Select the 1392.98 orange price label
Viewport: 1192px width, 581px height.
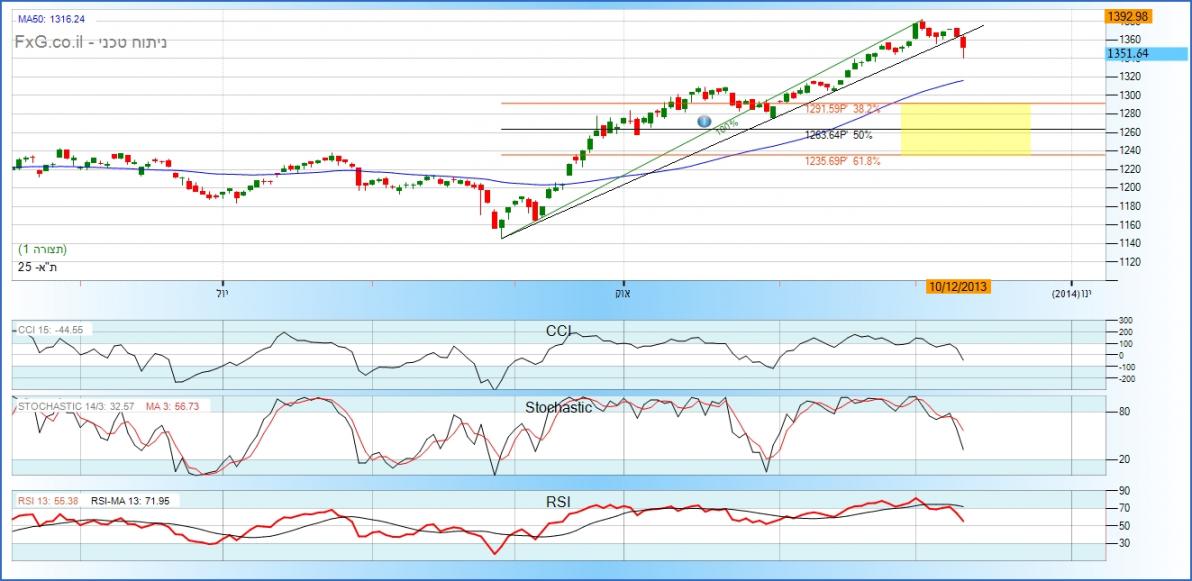(1129, 16)
